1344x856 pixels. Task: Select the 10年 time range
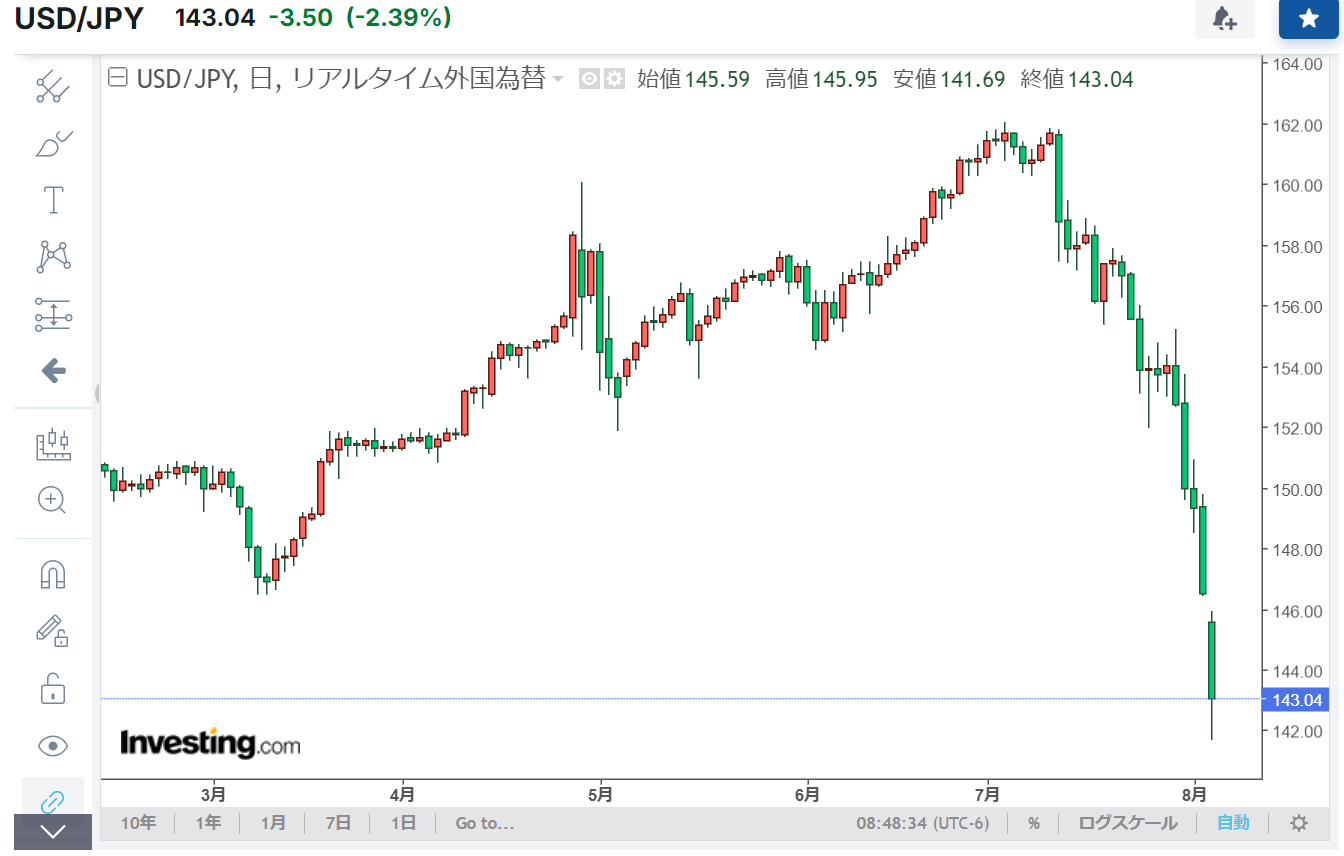(x=138, y=823)
